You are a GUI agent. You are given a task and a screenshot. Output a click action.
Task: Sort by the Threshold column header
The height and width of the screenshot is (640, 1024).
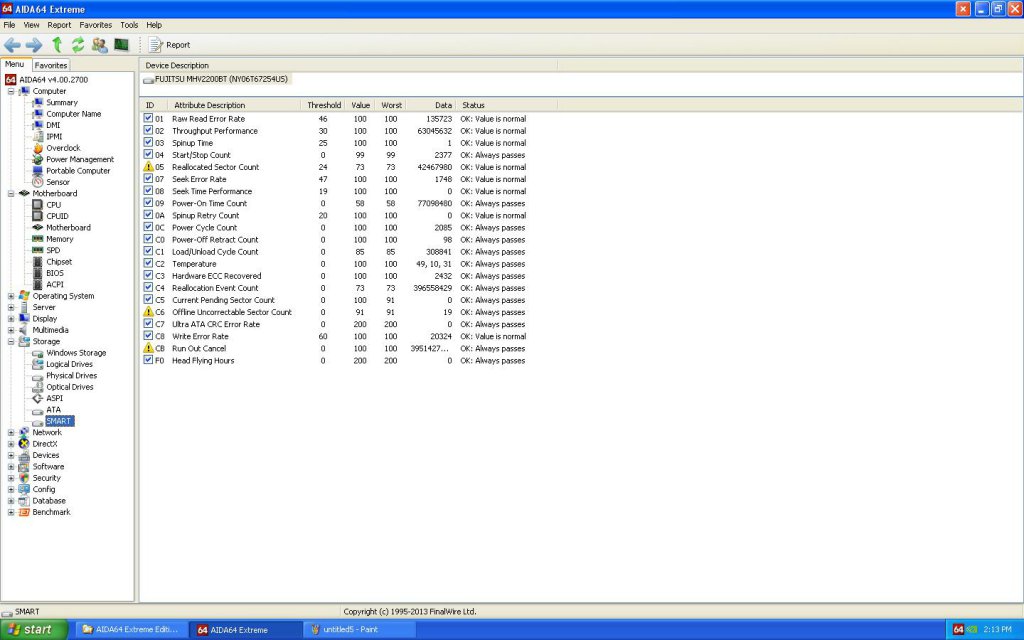click(324, 105)
